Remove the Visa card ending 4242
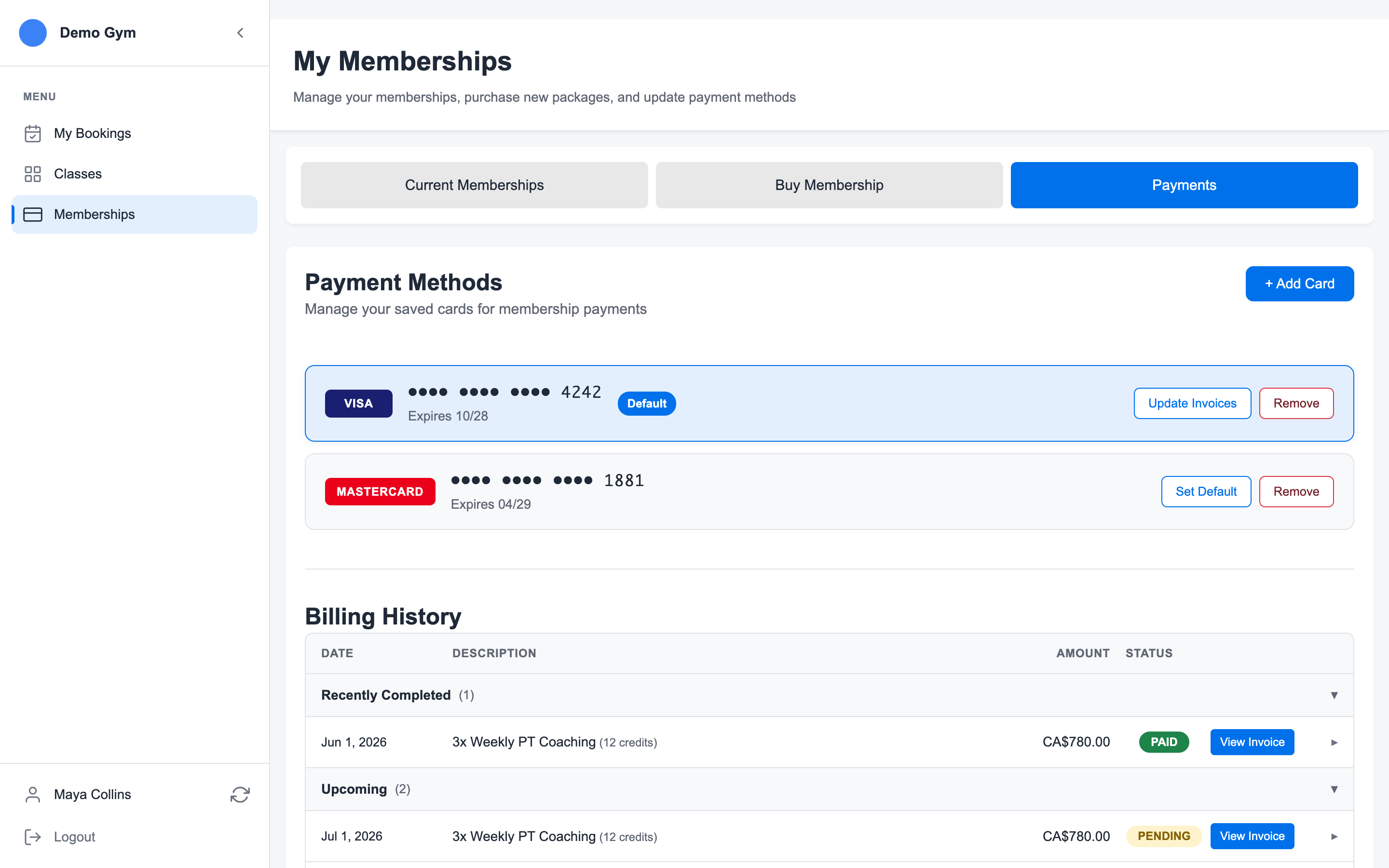 tap(1296, 404)
